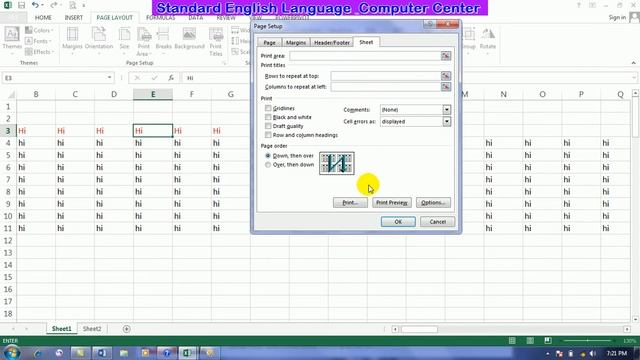
Task: Collapse the ribbon with the arrow
Action: click(633, 63)
